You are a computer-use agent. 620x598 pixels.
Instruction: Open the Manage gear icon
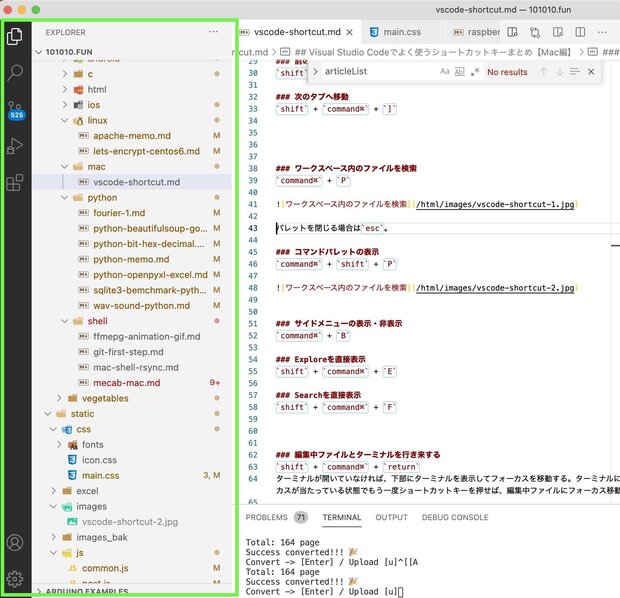[15, 579]
